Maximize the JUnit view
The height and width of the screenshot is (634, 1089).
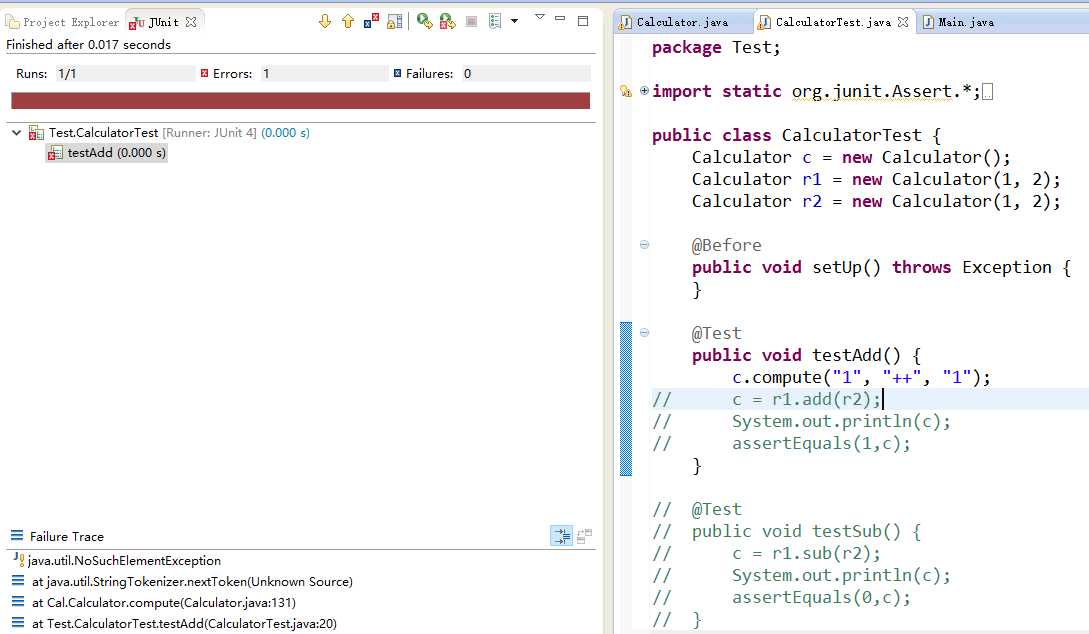tap(583, 21)
